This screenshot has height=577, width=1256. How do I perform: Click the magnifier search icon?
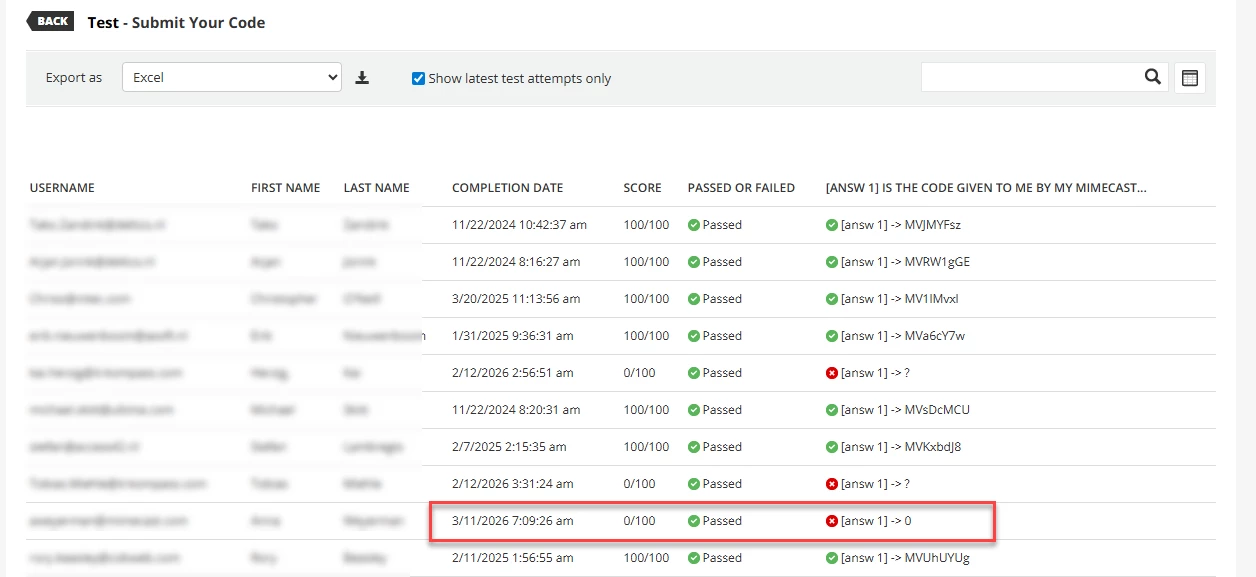click(x=1153, y=77)
